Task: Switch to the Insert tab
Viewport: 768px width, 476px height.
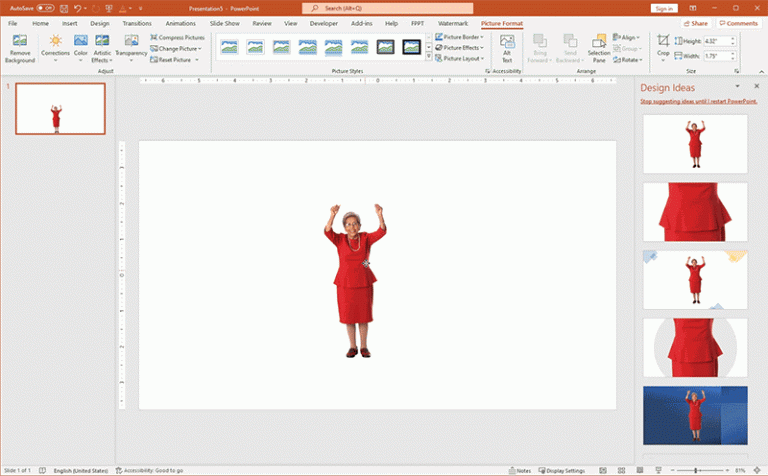Action: pyautogui.click(x=70, y=24)
